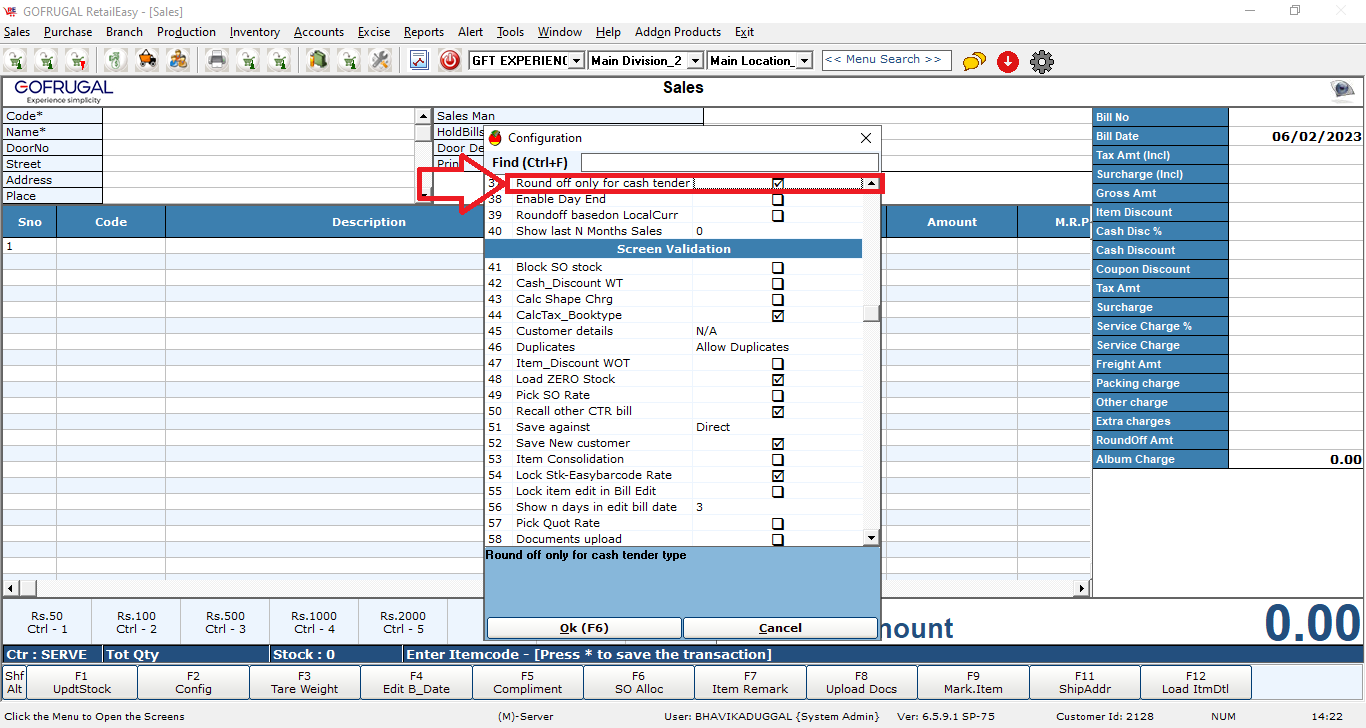Uncheck Round off only for cash tender
This screenshot has height=728, width=1366.
pyautogui.click(x=778, y=184)
